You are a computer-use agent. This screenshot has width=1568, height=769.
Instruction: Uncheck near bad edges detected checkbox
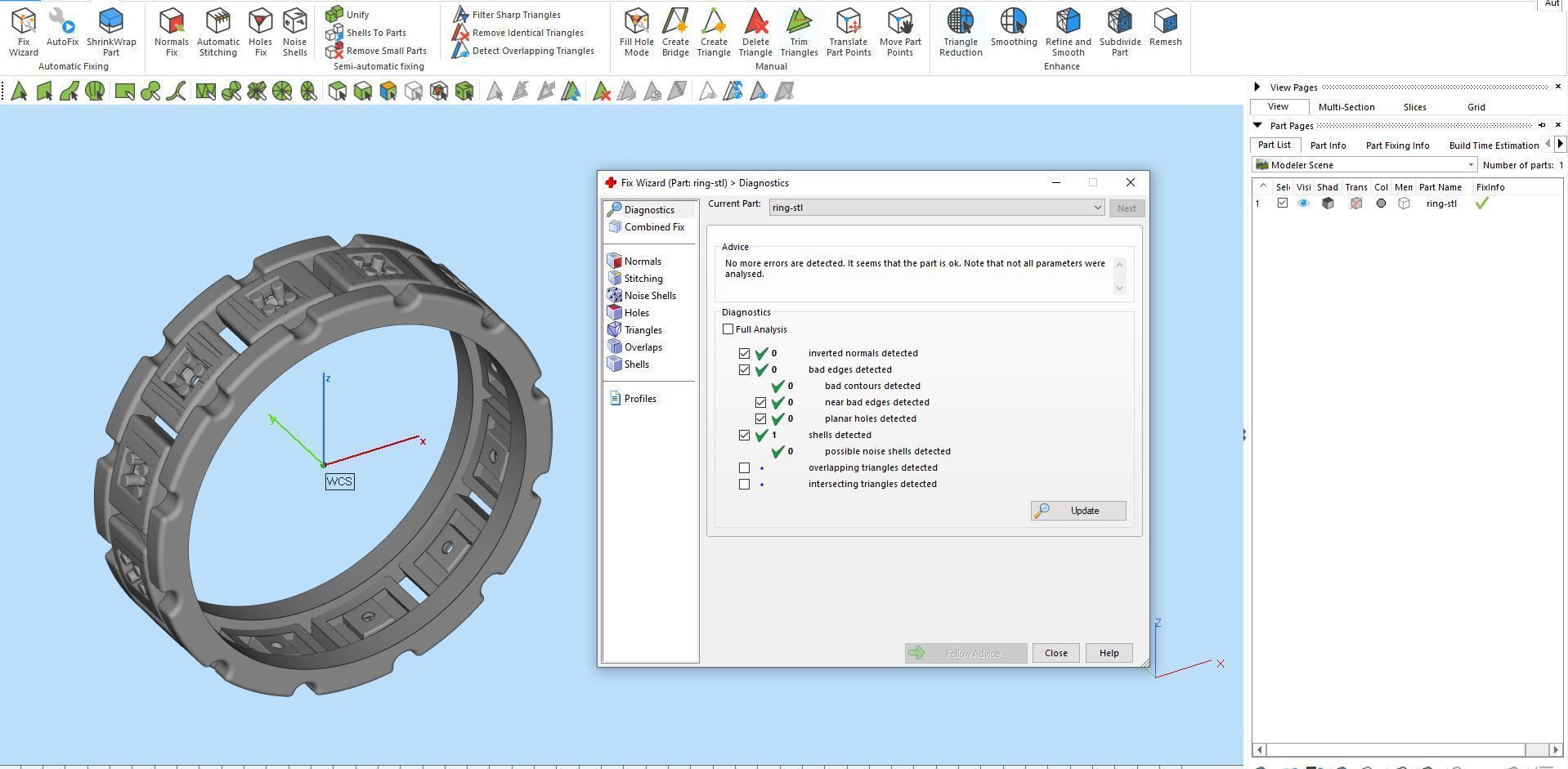click(760, 403)
